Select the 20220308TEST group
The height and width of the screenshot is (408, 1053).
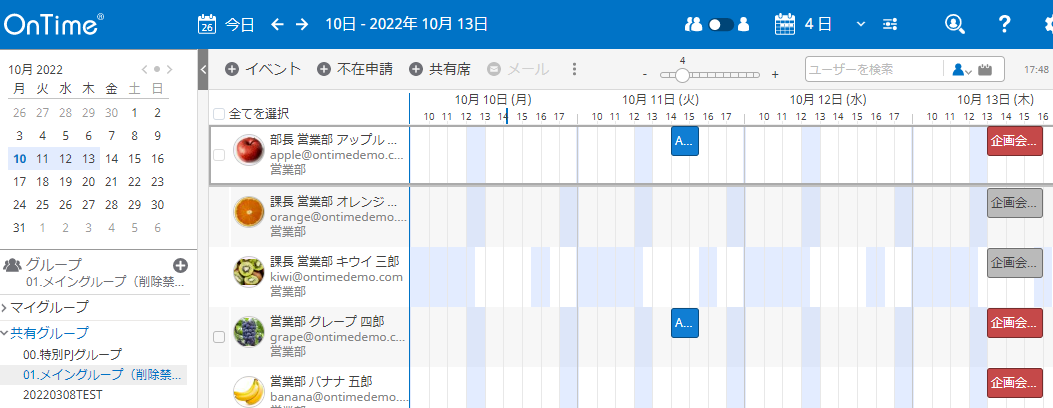tap(62, 394)
